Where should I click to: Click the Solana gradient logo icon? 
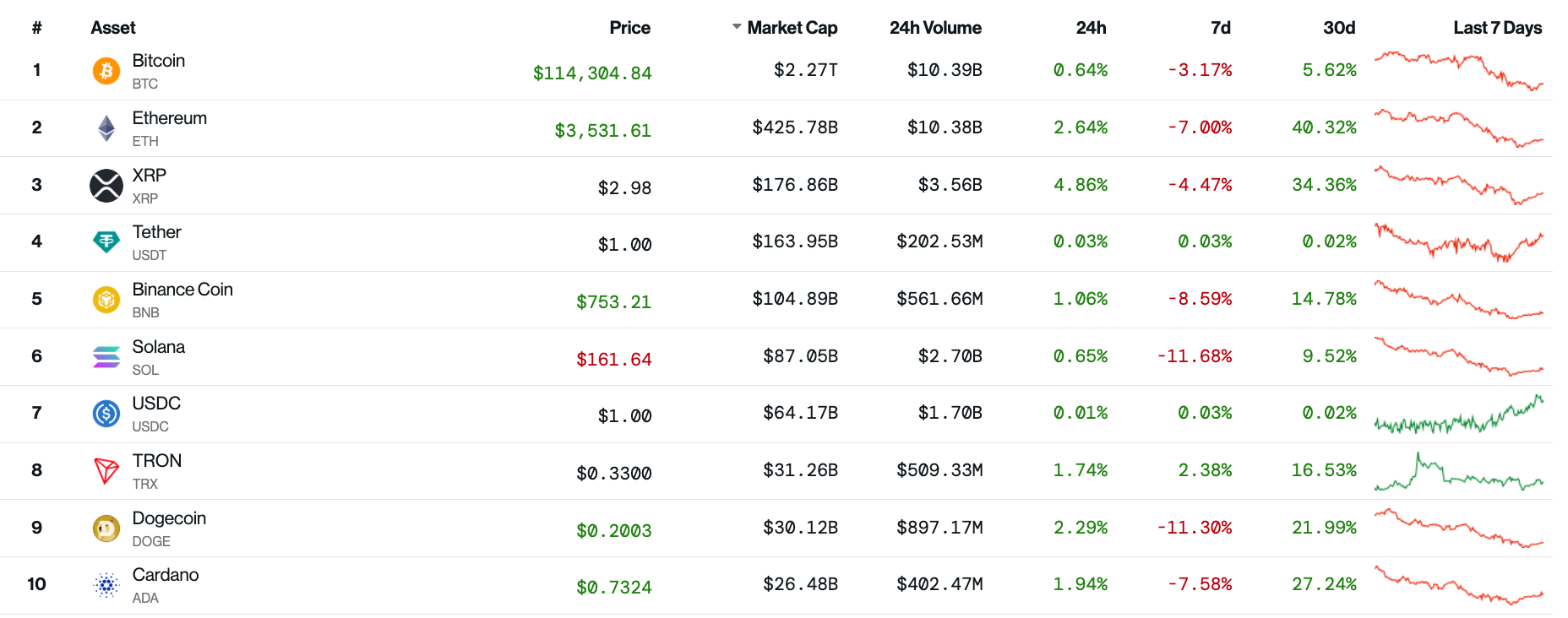(x=106, y=357)
